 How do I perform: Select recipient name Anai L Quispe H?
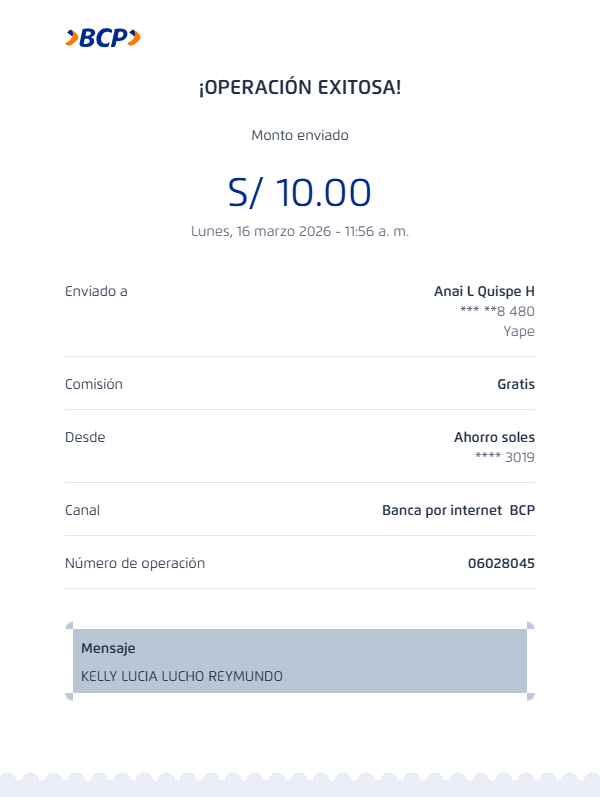pyautogui.click(x=484, y=291)
